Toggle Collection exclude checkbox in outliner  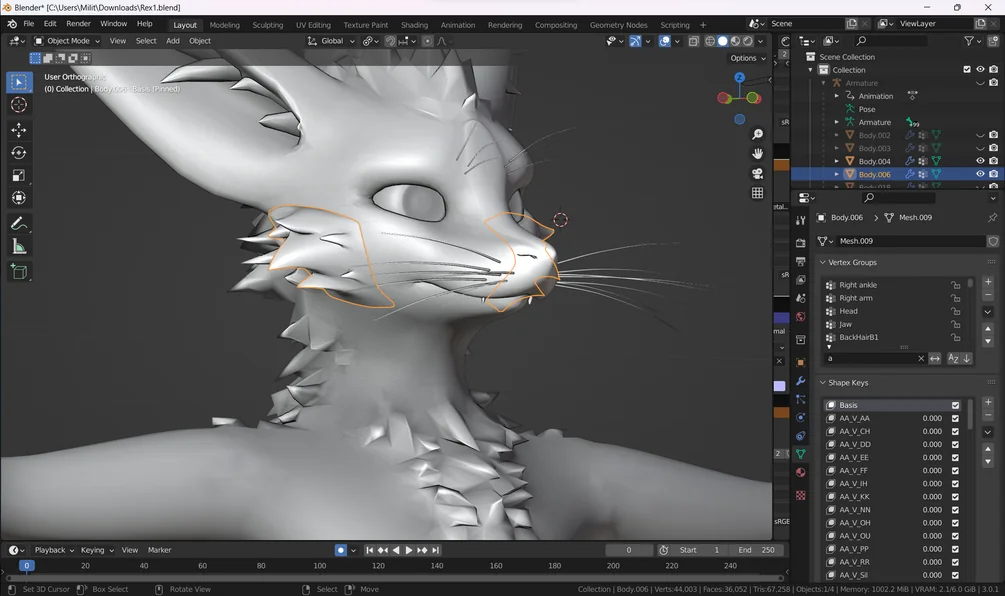click(967, 69)
